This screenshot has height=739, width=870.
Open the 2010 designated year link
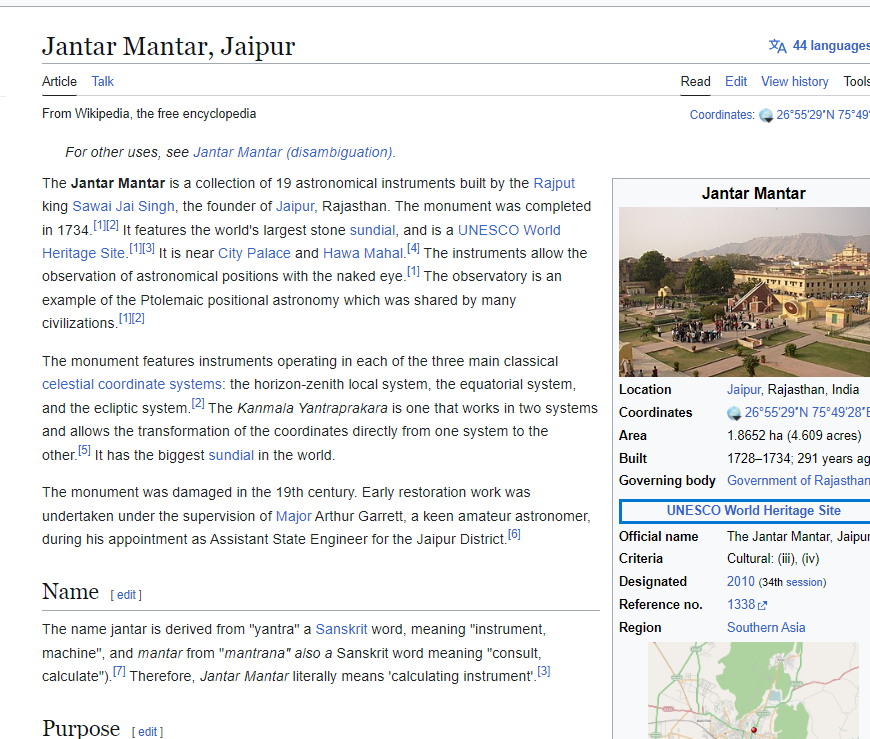[741, 582]
